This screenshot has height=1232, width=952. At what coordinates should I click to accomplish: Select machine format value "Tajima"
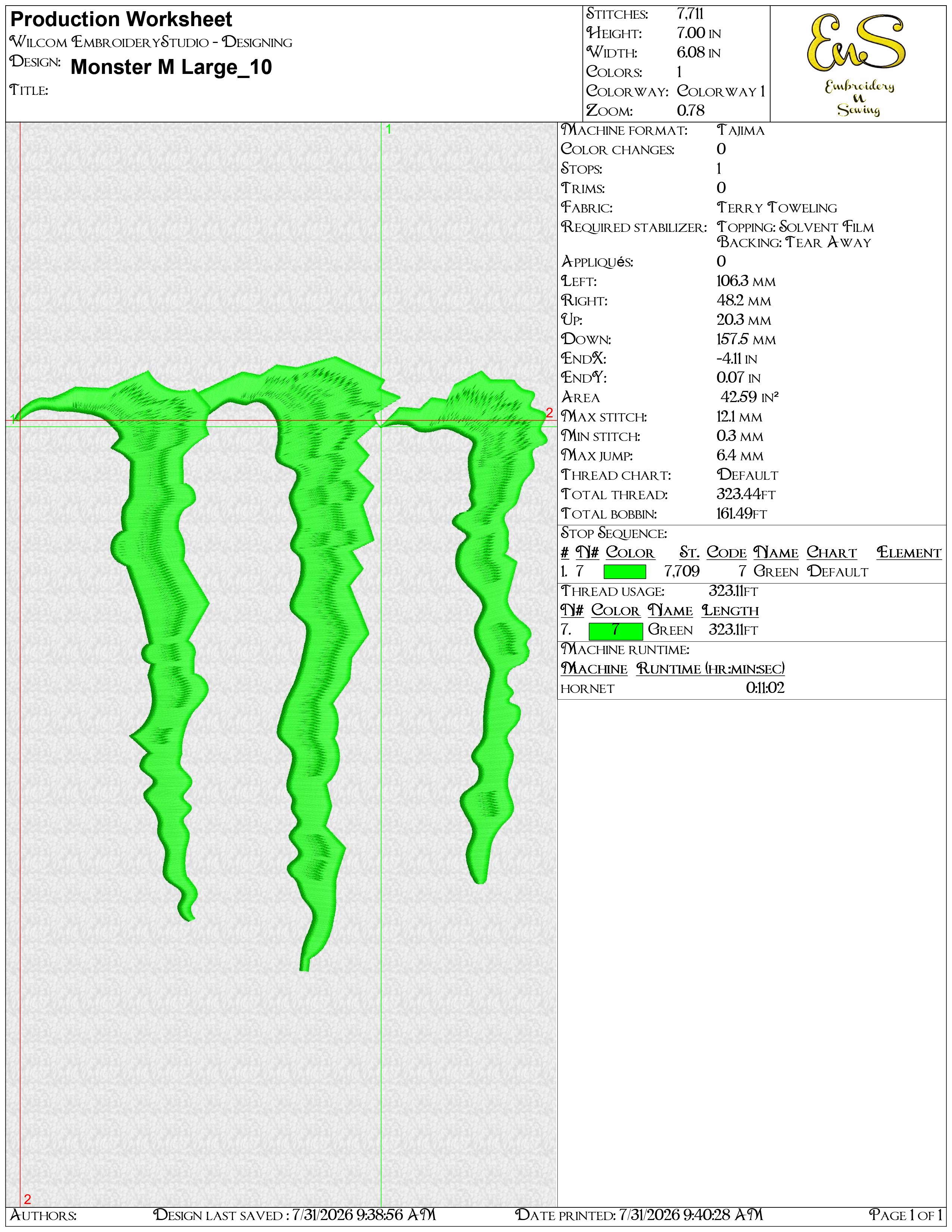[x=741, y=130]
